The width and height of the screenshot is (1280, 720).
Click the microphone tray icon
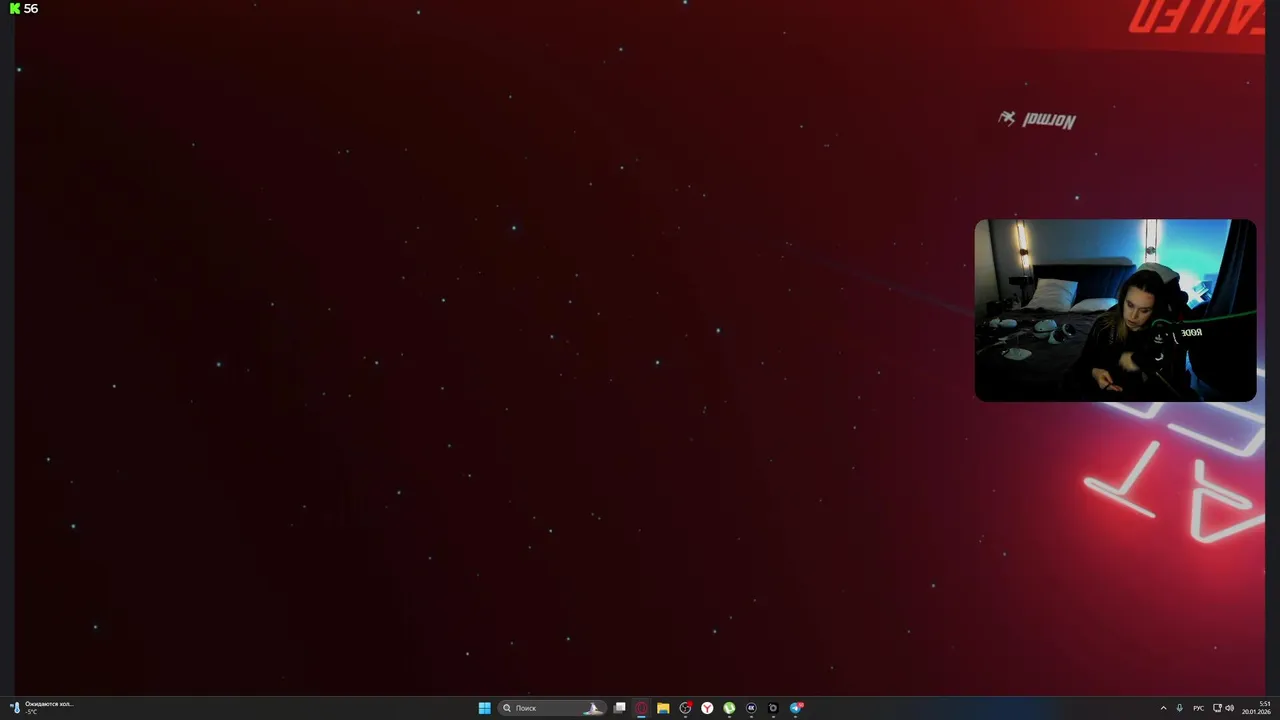tap(1180, 708)
